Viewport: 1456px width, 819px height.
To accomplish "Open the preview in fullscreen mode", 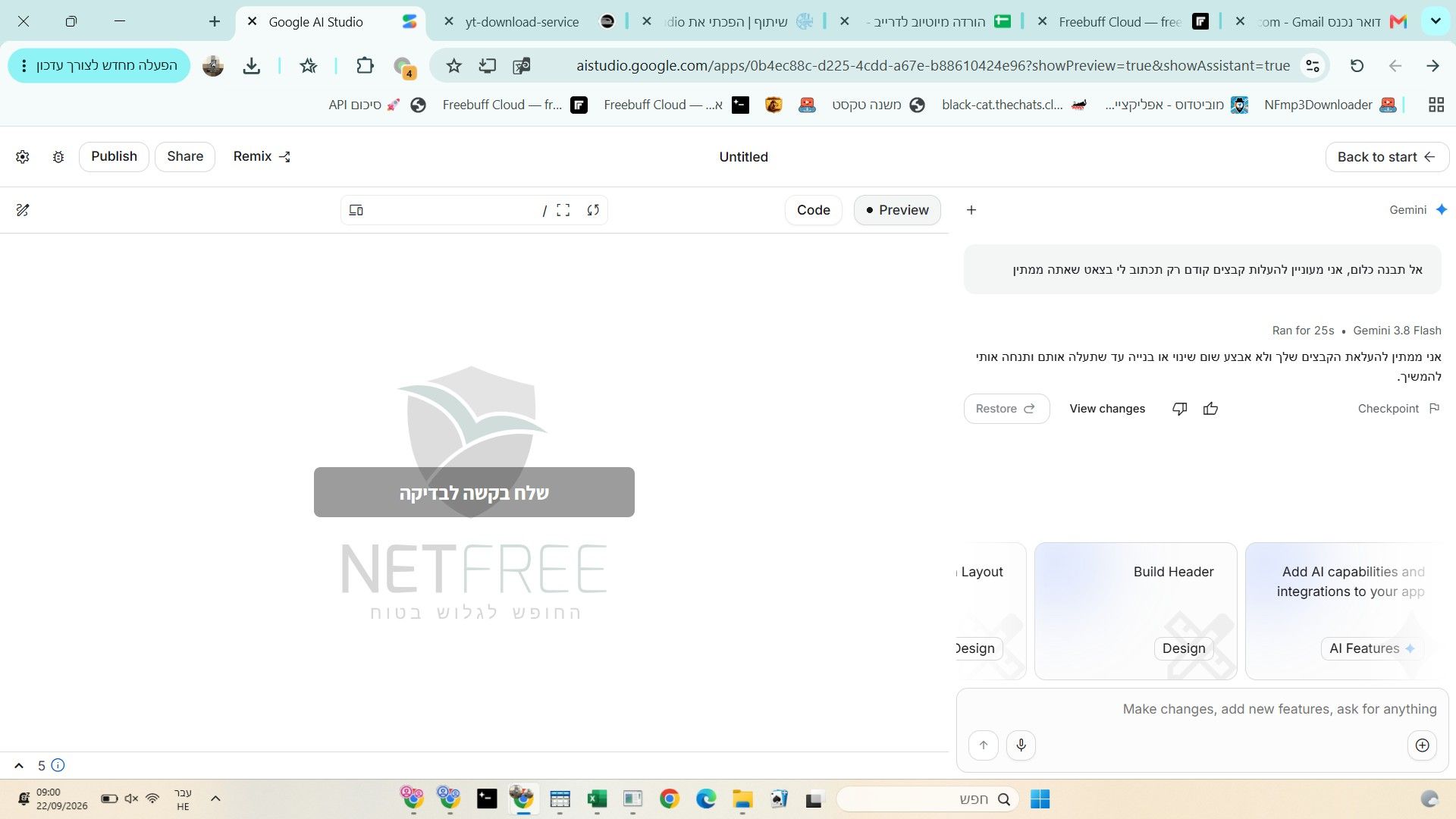I will click(x=563, y=210).
